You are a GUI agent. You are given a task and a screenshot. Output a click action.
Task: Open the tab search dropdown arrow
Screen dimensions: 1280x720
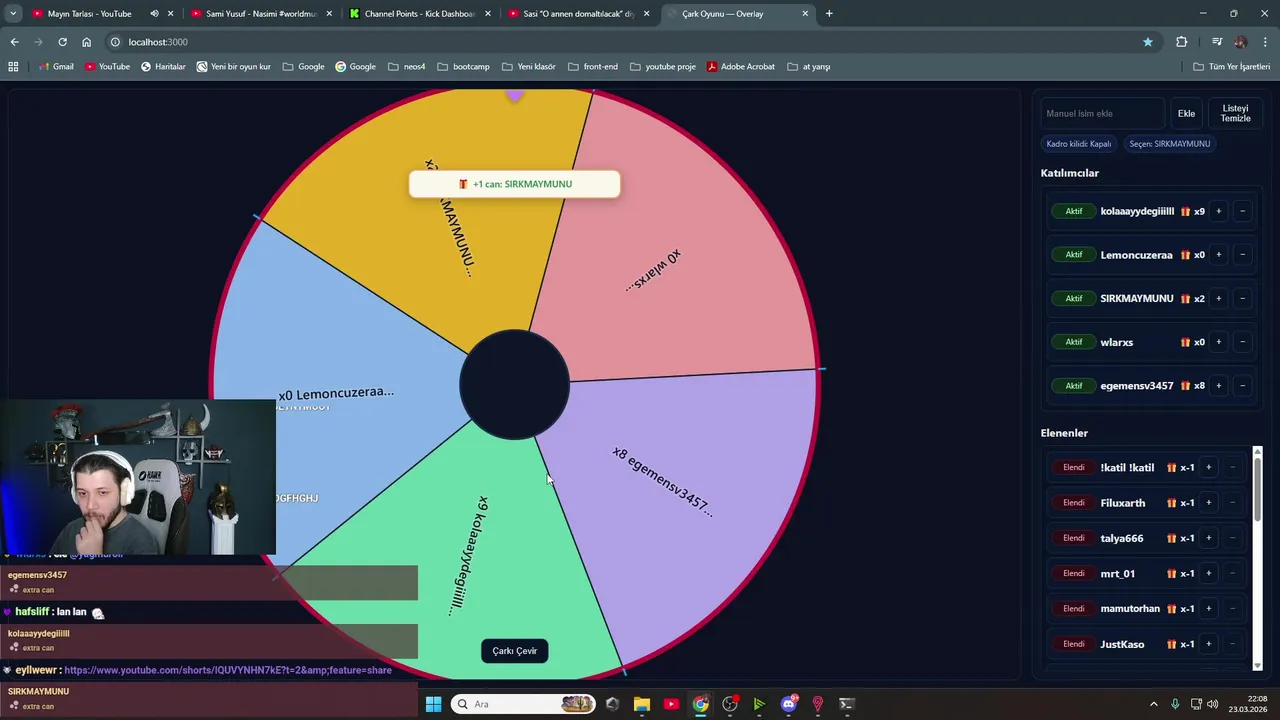click(13, 14)
